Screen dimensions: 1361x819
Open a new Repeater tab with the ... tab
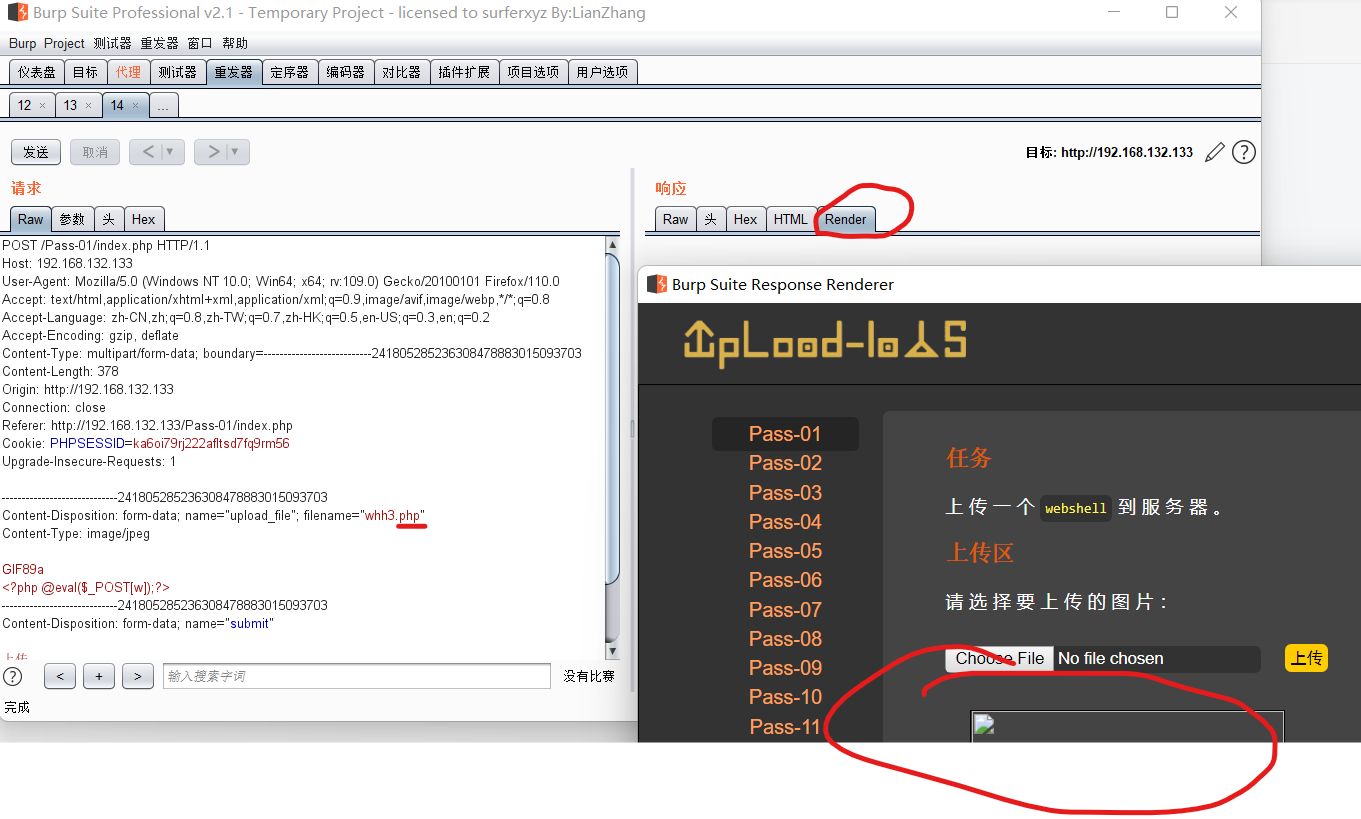pyautogui.click(x=163, y=105)
